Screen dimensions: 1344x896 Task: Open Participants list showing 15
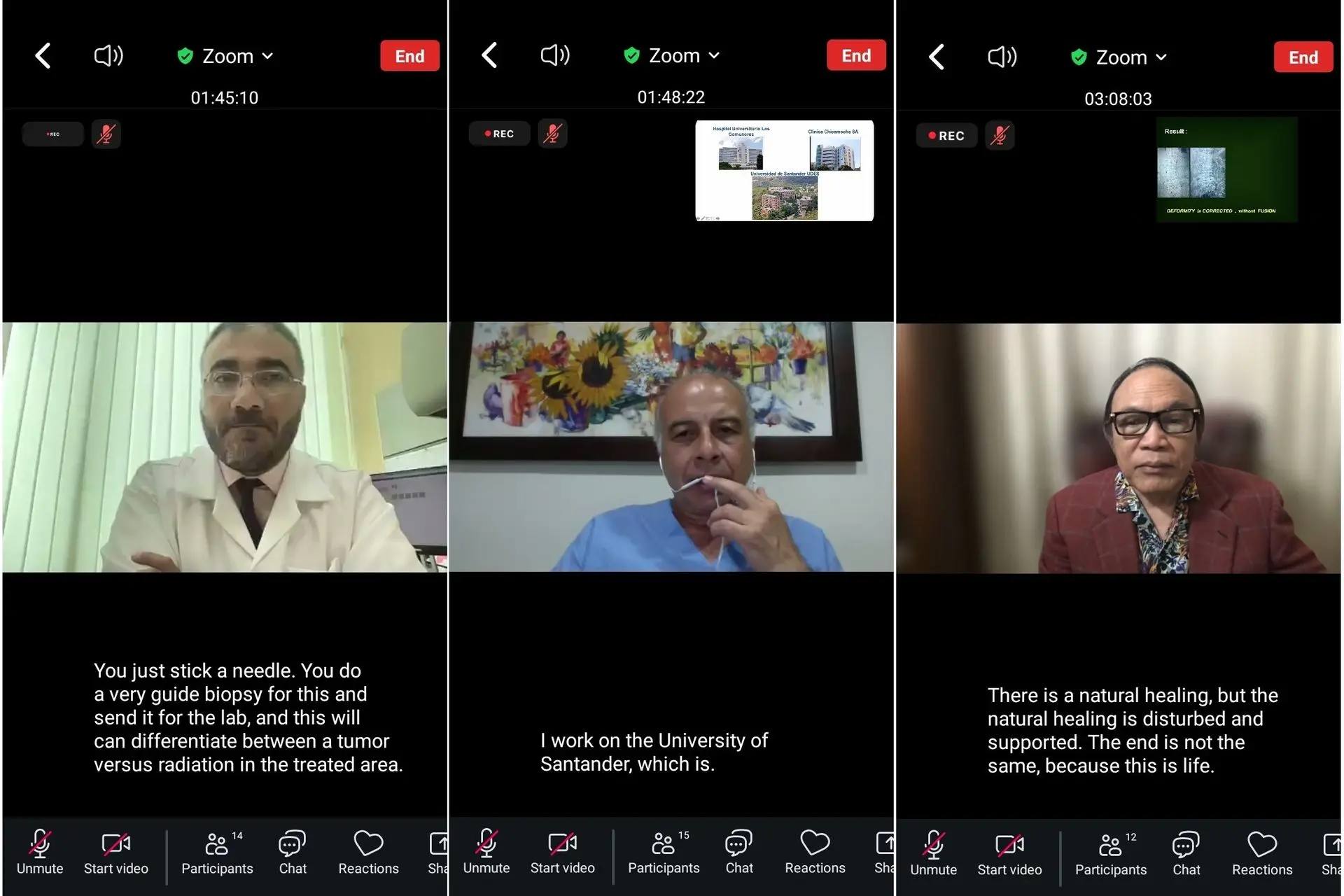coord(664,852)
